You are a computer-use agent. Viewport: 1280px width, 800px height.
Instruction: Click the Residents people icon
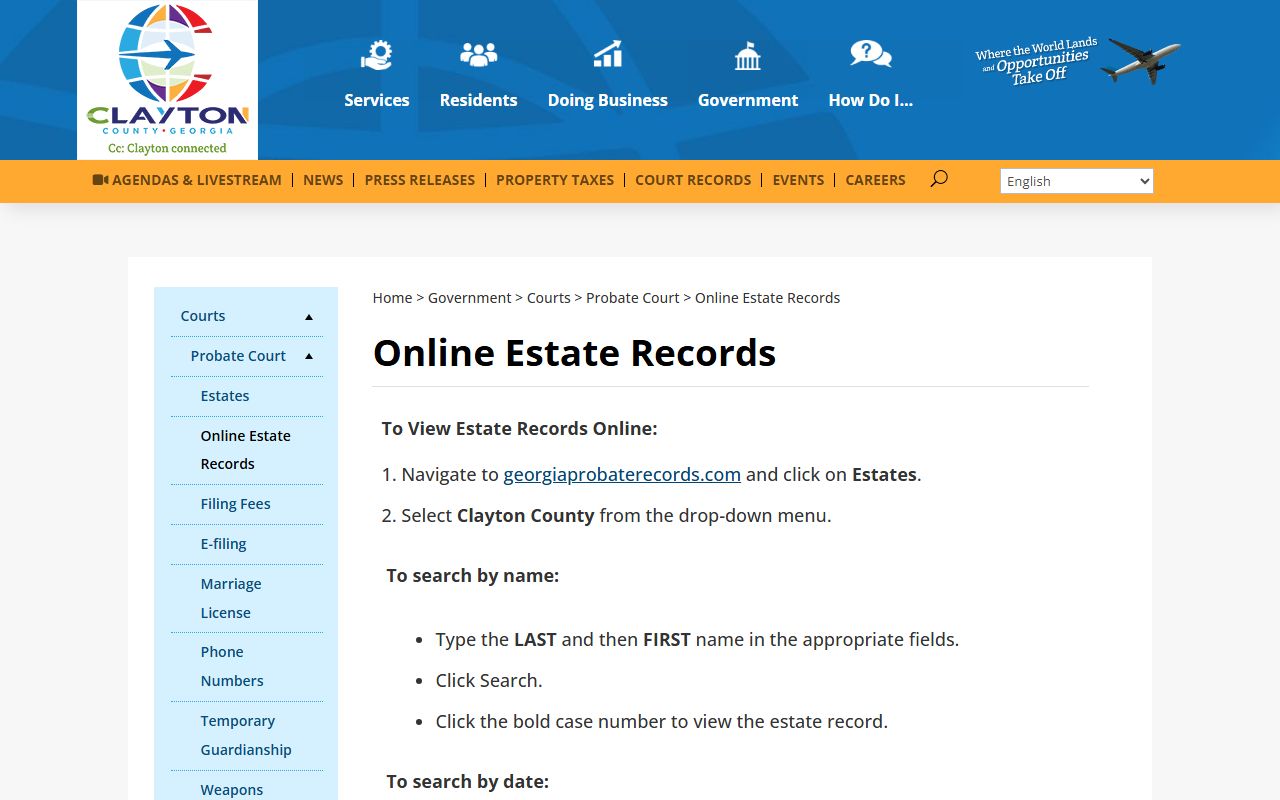coord(478,54)
